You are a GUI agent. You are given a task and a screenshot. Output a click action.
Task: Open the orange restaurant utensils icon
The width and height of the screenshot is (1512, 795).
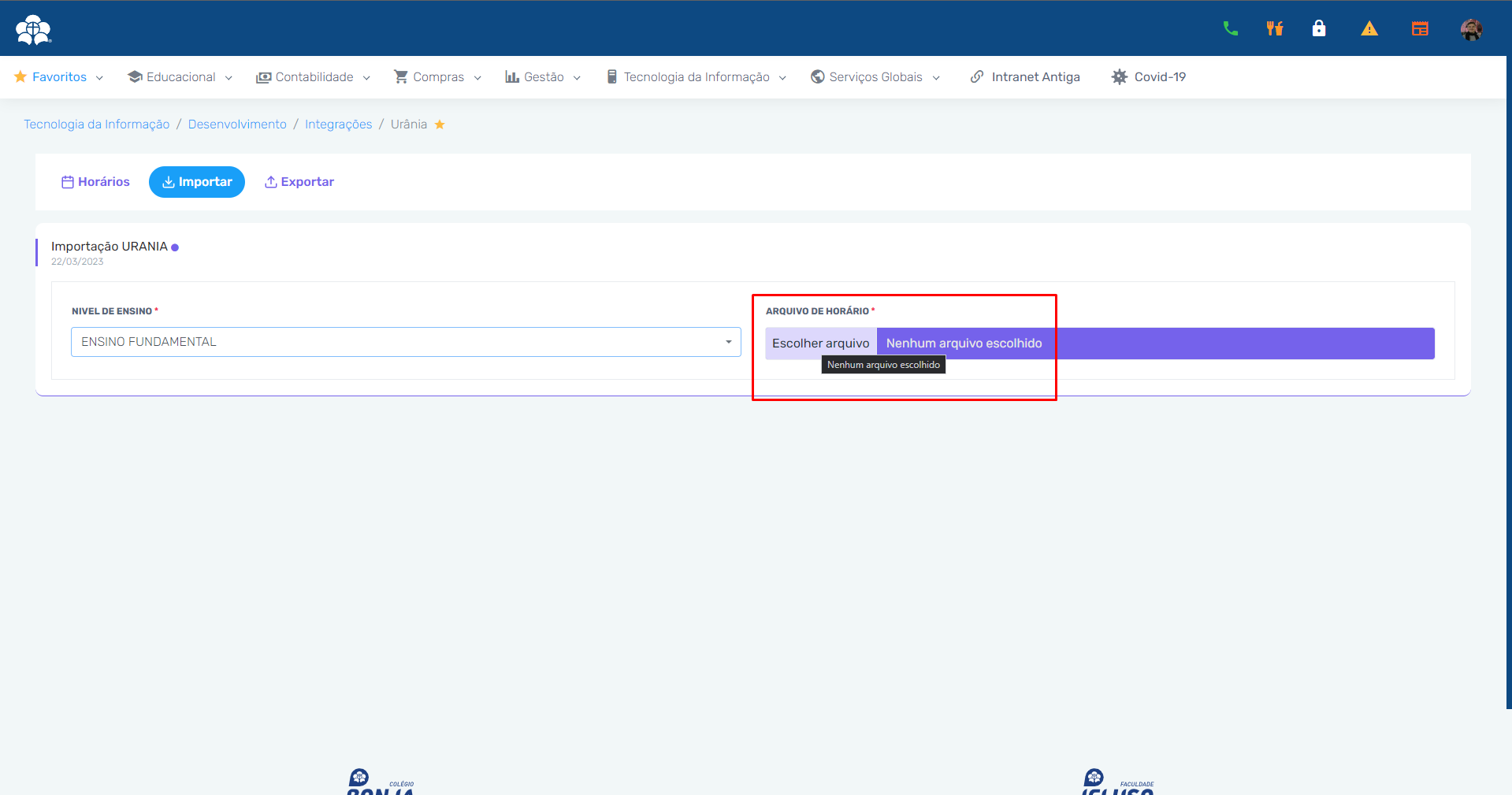point(1274,29)
